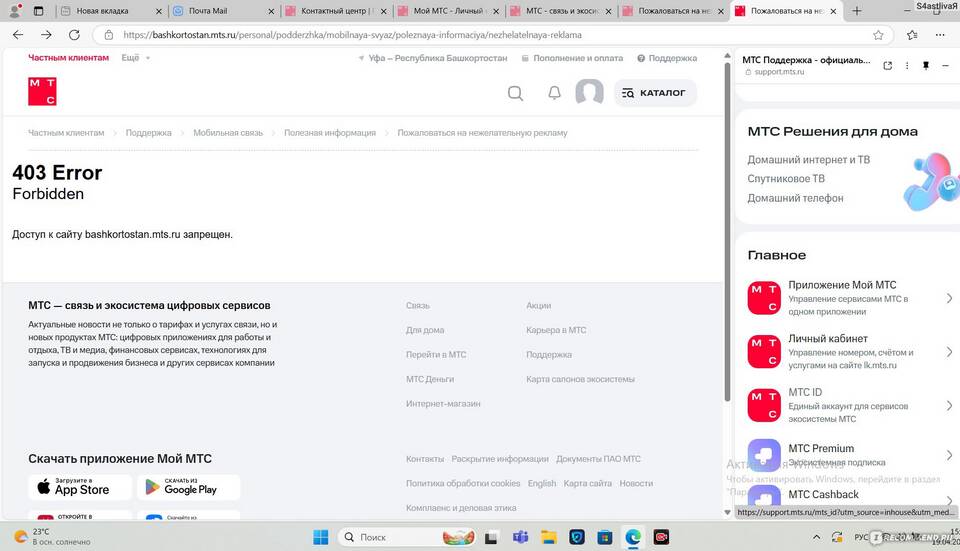The image size is (960, 551).
Task: Open site search magnifier icon
Action: (516, 93)
